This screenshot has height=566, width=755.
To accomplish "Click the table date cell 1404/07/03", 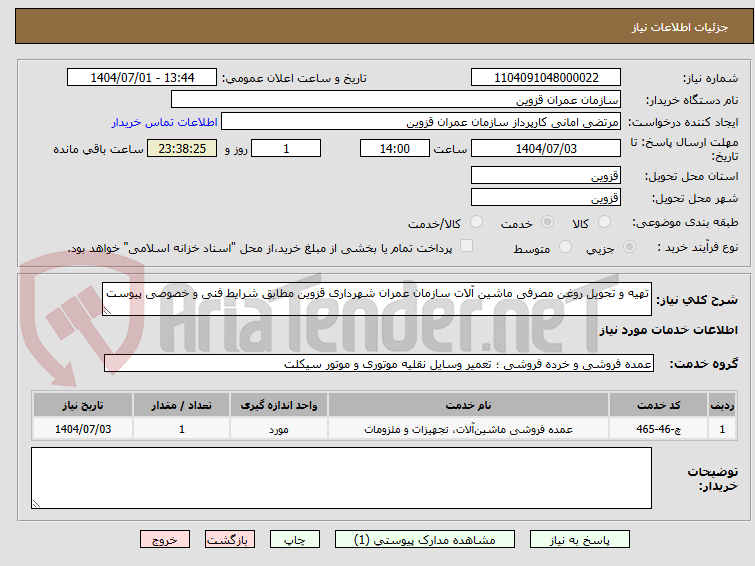I will tap(83, 429).
